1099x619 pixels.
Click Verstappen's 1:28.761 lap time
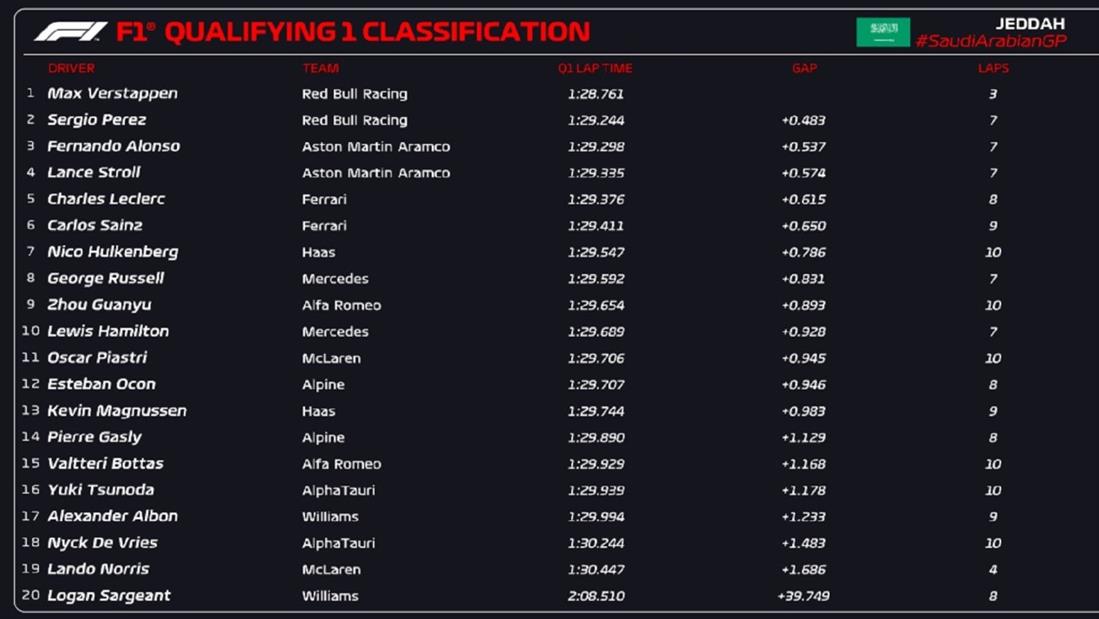click(x=595, y=94)
